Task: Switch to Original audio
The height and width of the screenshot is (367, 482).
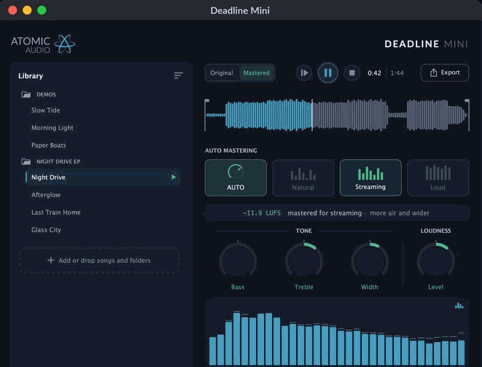Action: (222, 73)
